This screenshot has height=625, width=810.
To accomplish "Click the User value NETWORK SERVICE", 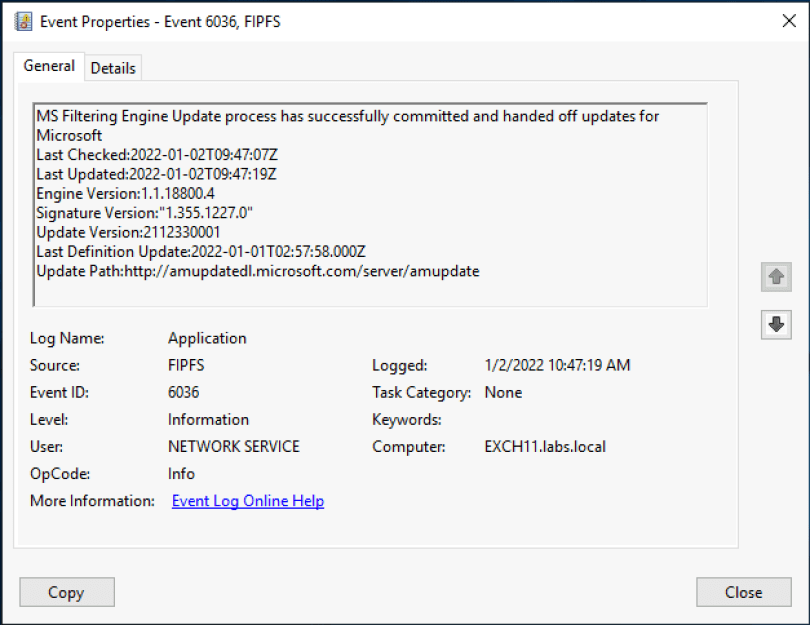I will coord(233,447).
